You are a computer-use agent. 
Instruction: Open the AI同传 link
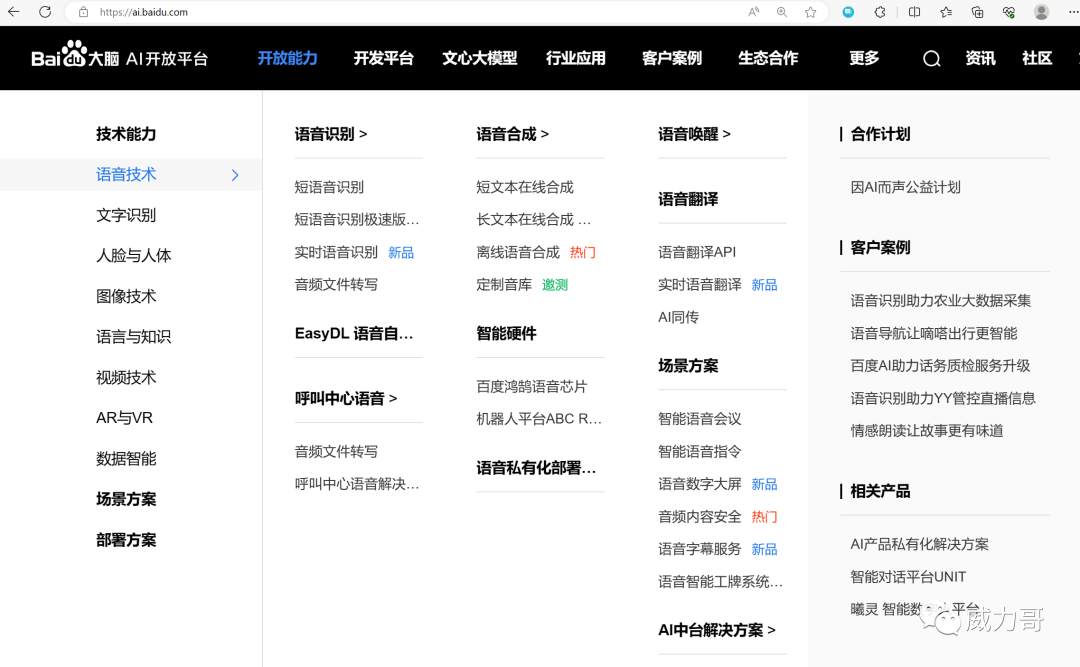(678, 317)
